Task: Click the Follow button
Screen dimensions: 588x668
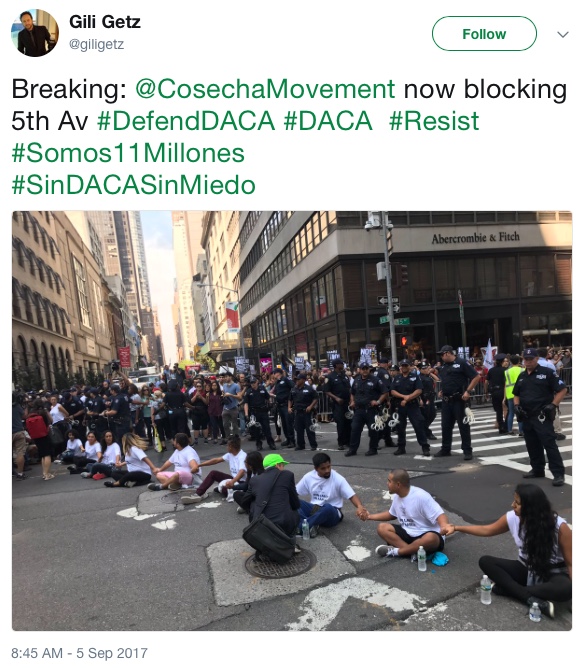Action: click(484, 34)
